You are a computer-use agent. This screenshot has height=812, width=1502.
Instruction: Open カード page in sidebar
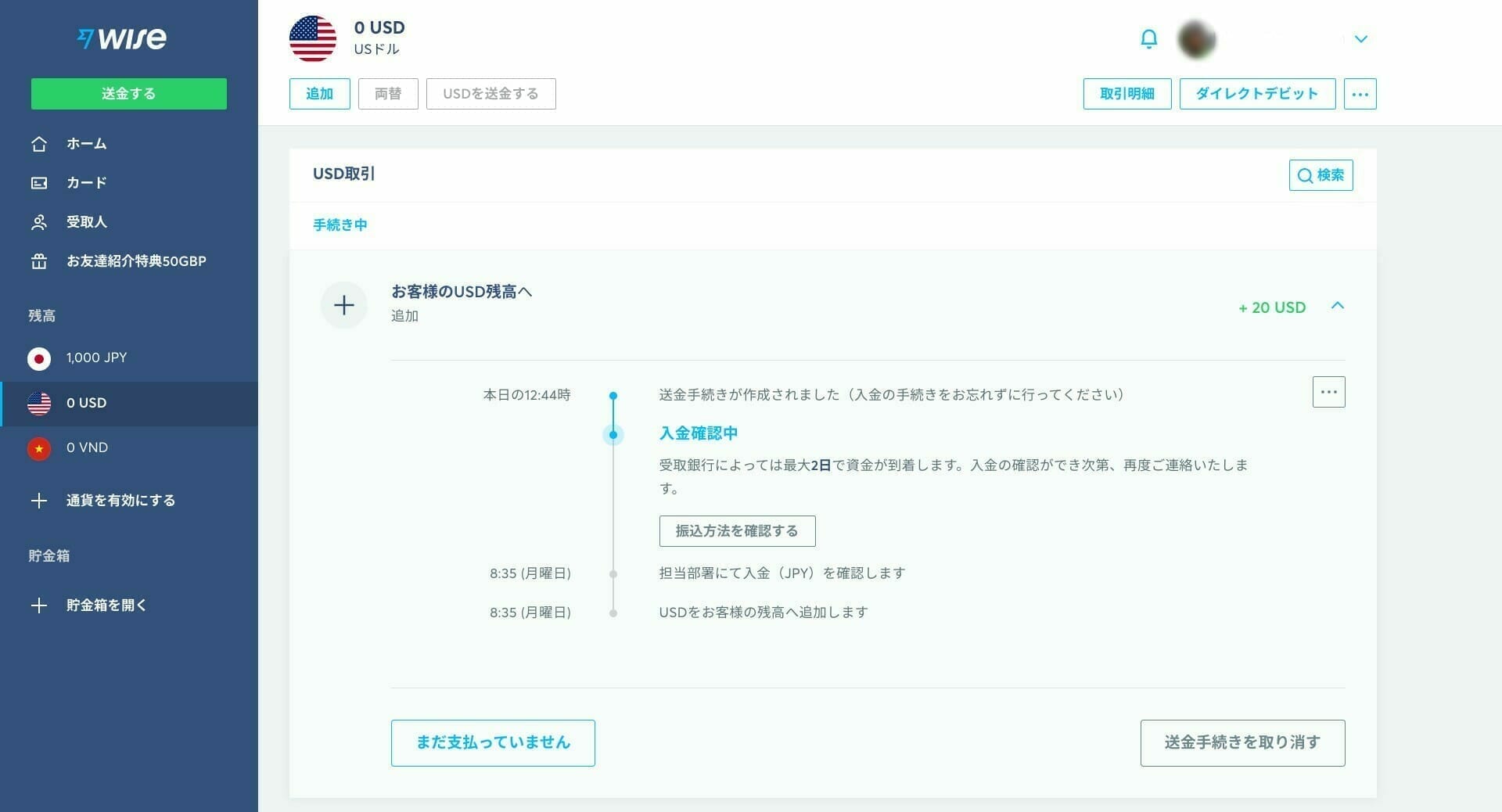click(86, 183)
